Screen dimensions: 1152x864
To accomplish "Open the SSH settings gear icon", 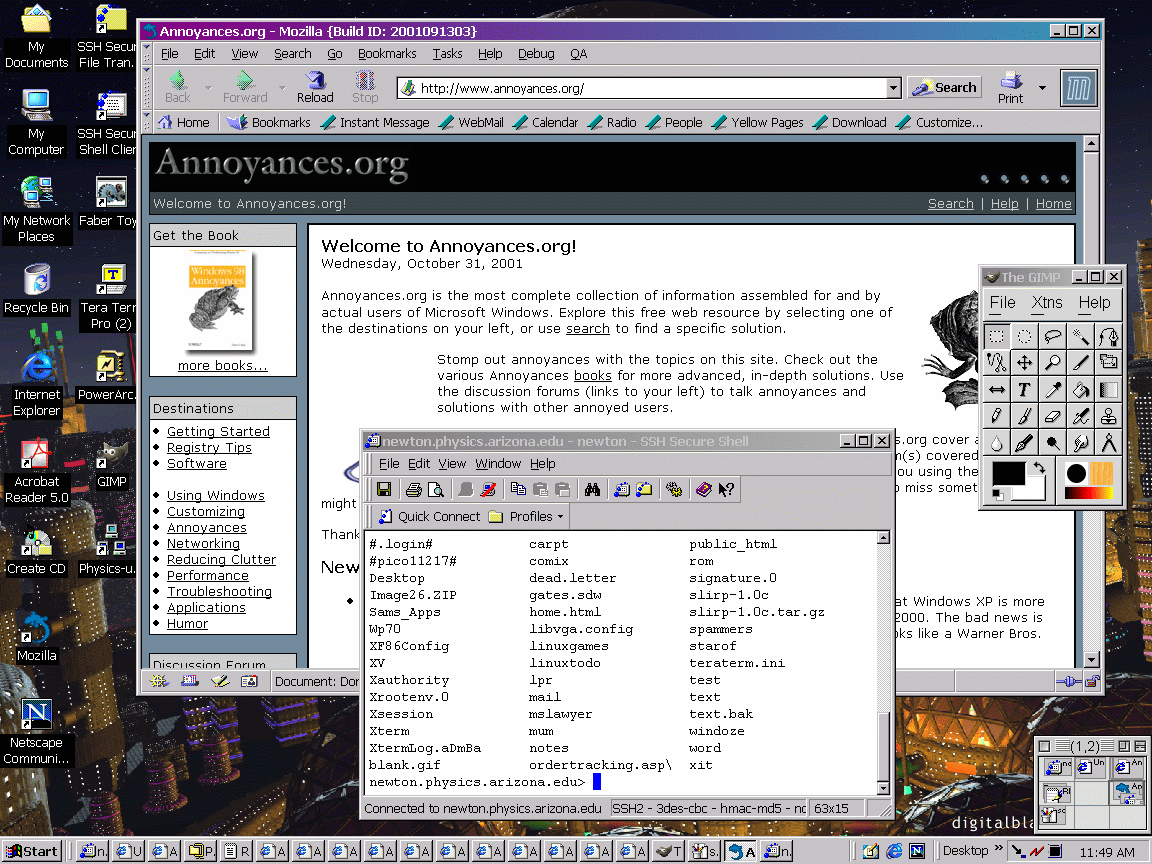I will pyautogui.click(x=674, y=489).
